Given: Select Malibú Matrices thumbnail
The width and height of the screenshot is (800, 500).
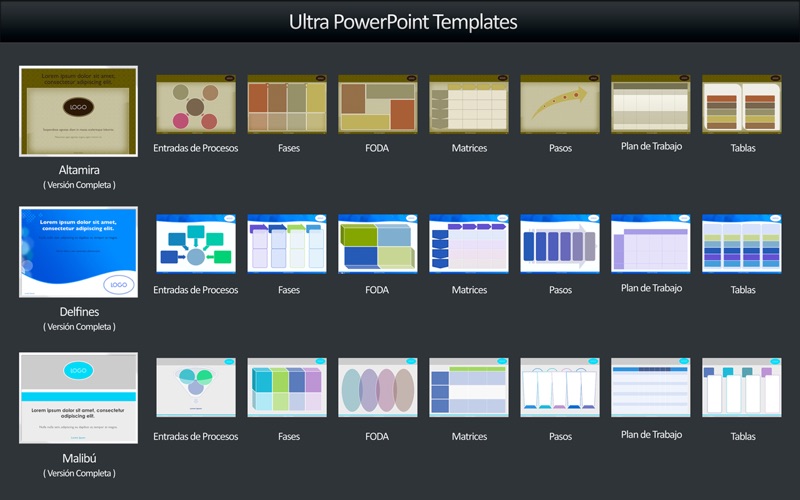Looking at the screenshot, I should click(469, 388).
